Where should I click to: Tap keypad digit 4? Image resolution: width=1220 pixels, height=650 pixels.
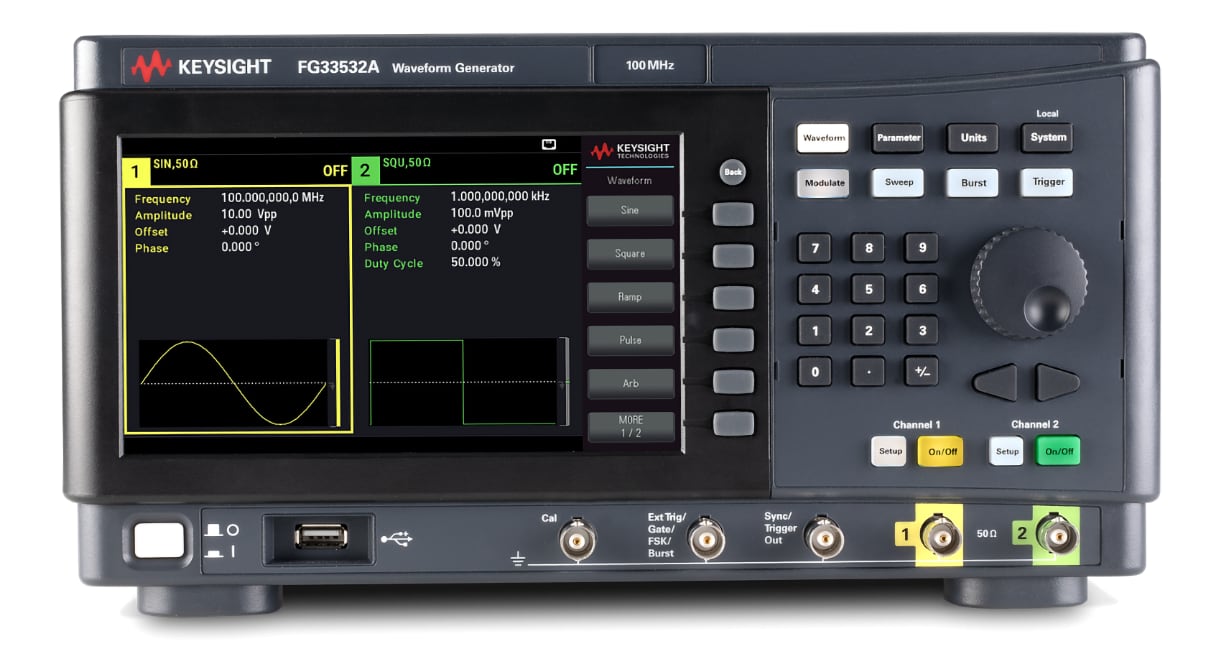coord(814,289)
